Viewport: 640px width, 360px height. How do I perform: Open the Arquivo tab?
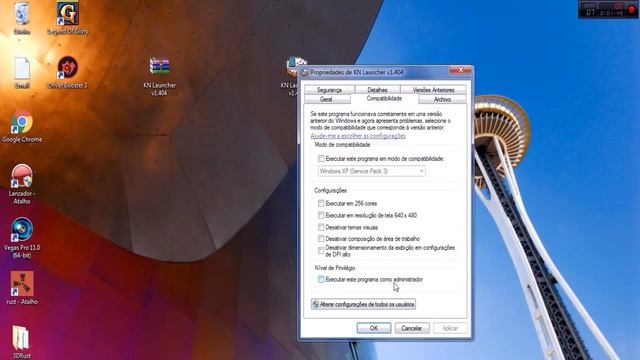442,99
